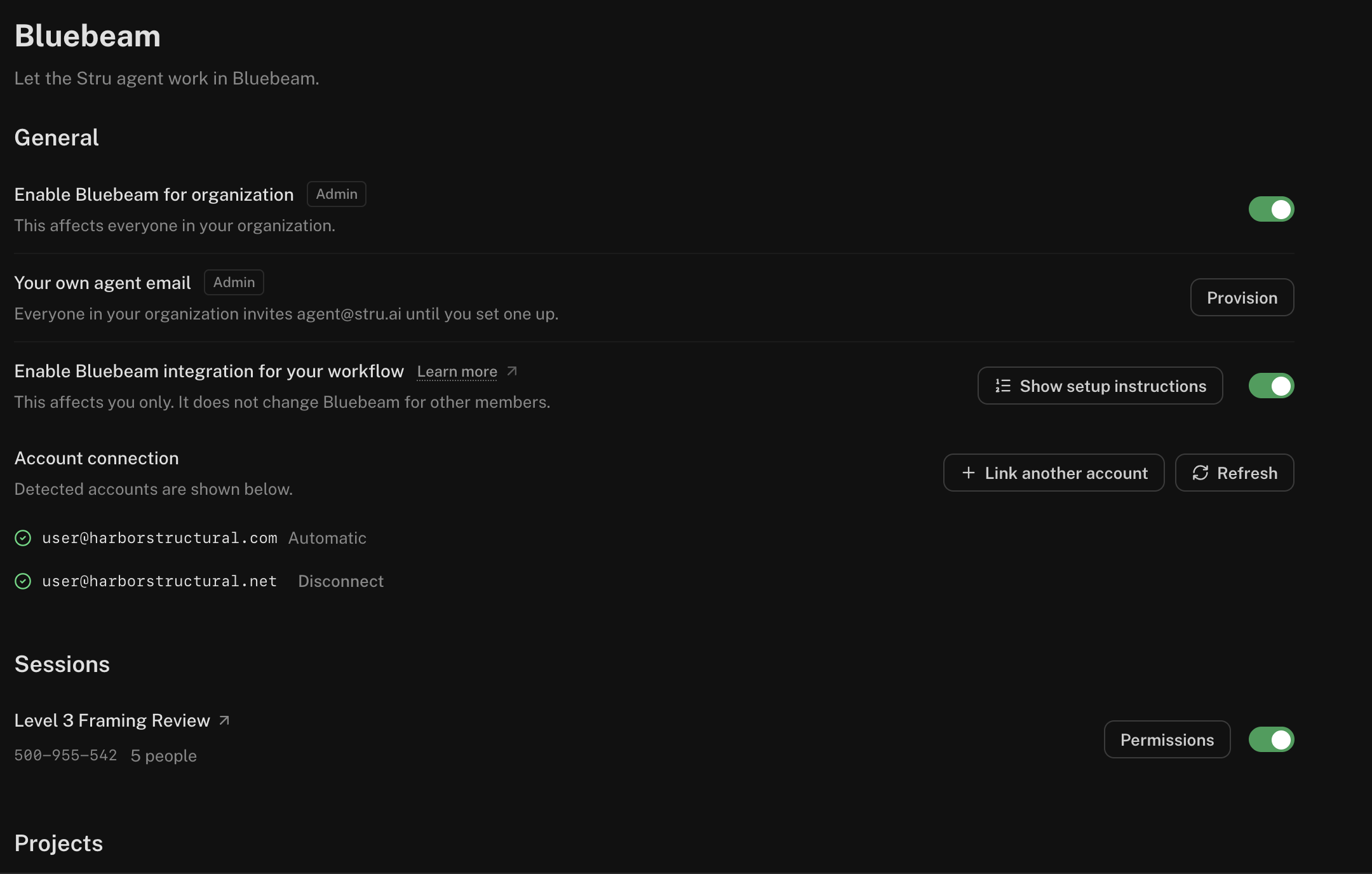Click the Provision button
Screen dimensions: 1372x874
(x=1242, y=297)
